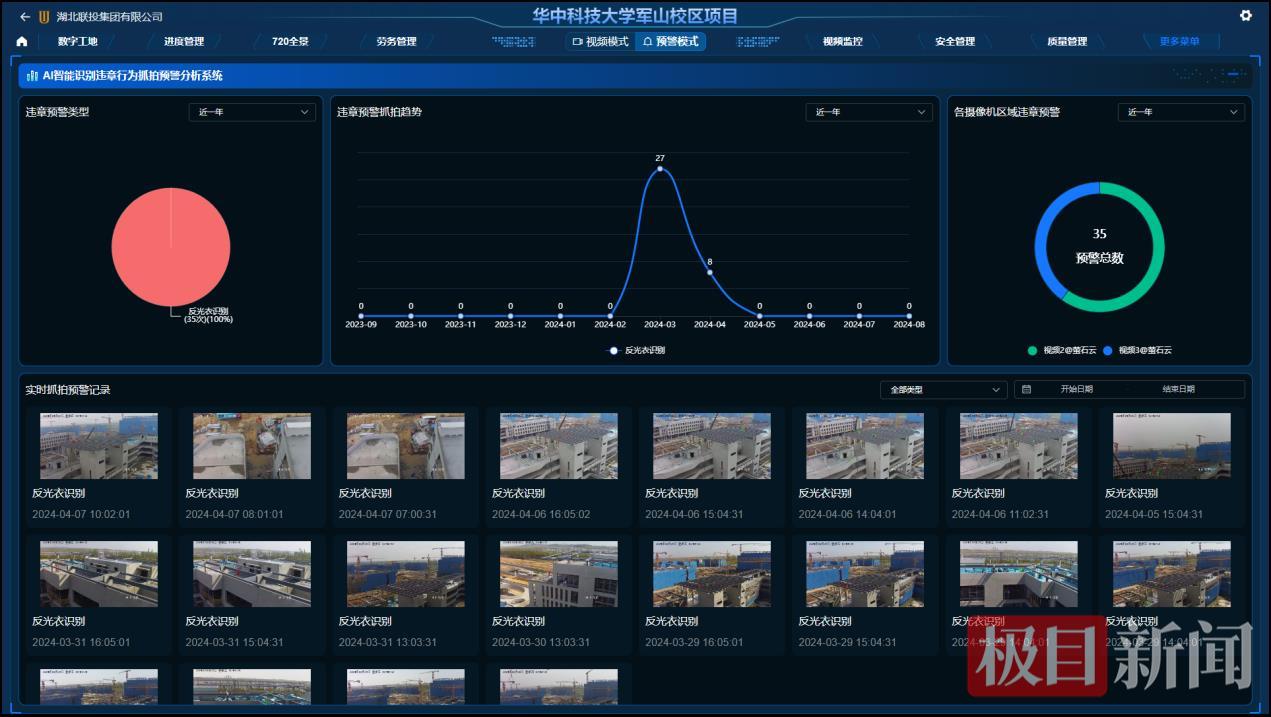The image size is (1271, 717).
Task: Open the settings gear at top right
Action: tap(1247, 15)
